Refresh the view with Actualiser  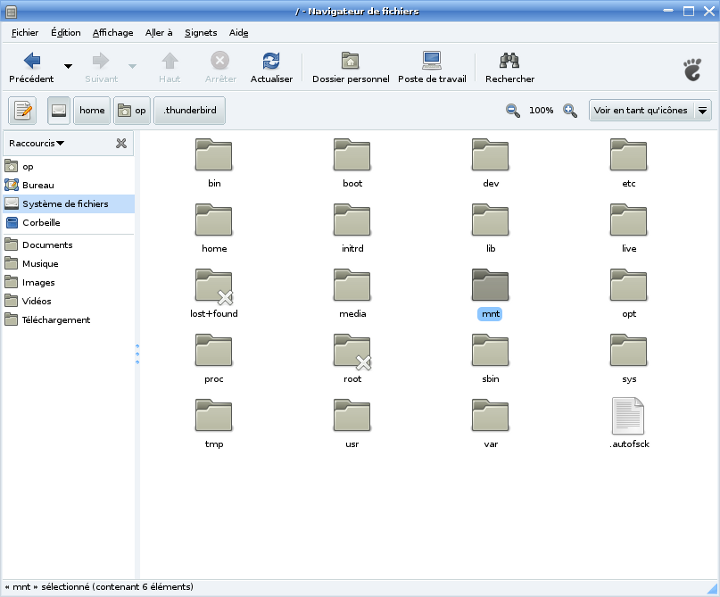point(271,68)
